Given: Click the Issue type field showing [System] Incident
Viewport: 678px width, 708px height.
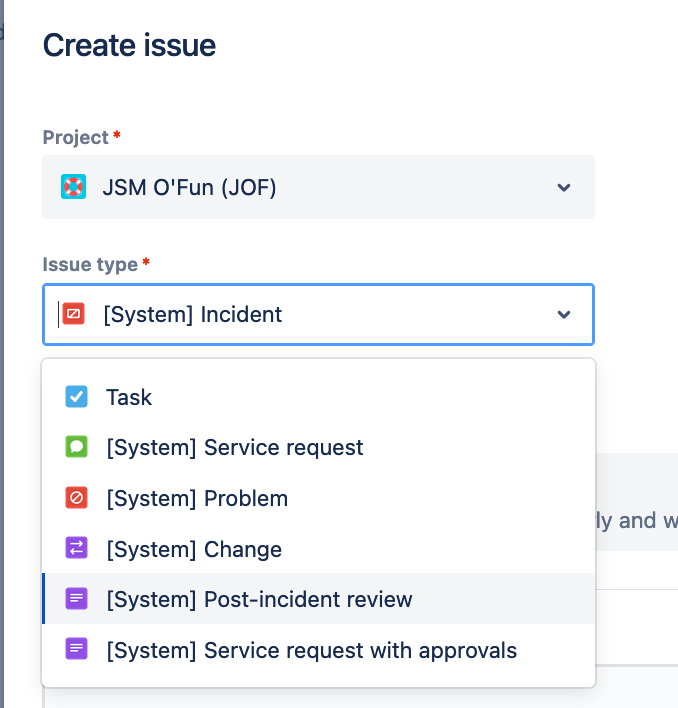Looking at the screenshot, I should tap(318, 314).
